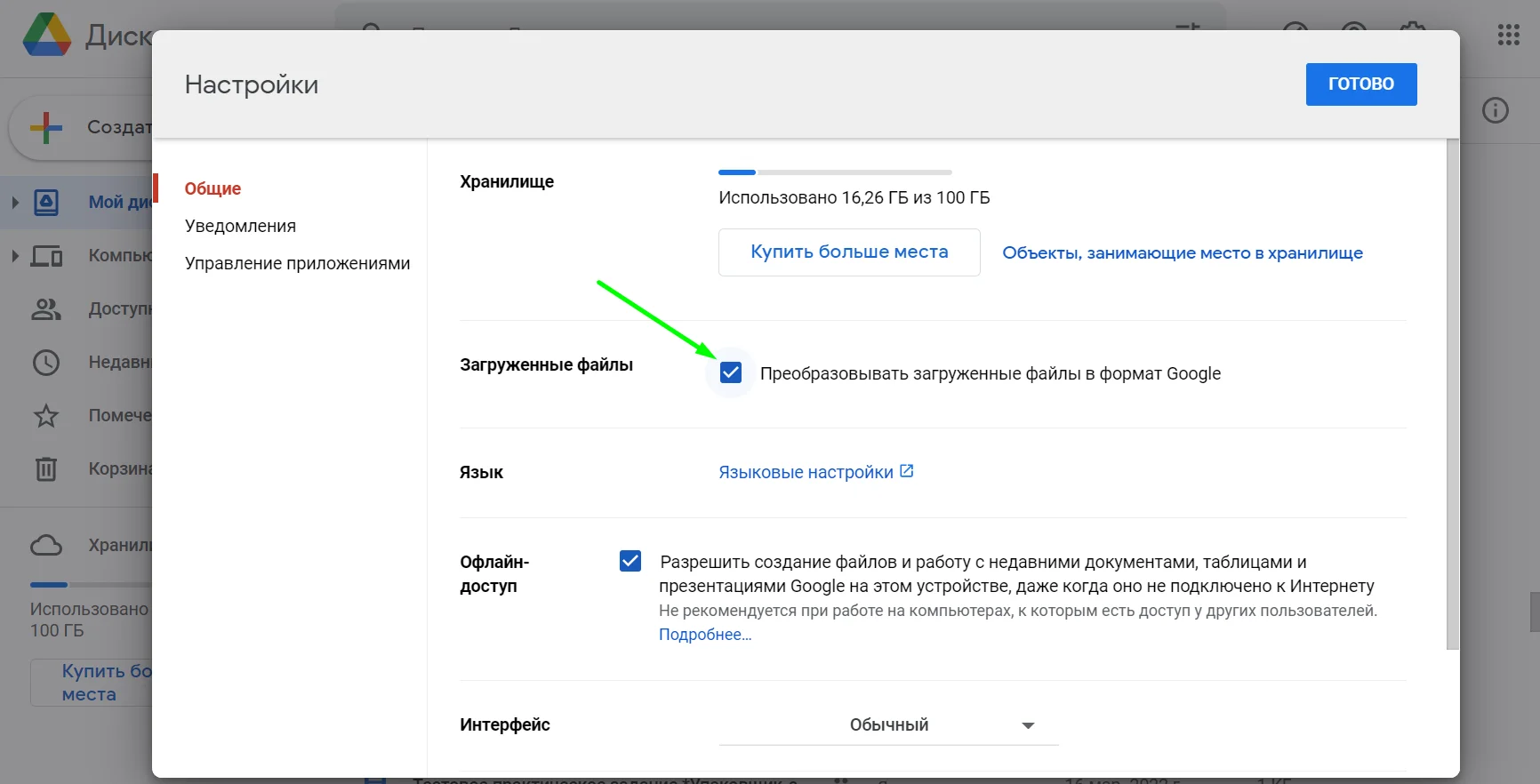Uncheck convert uploaded files to Google format
The image size is (1540, 784).
[x=731, y=372]
